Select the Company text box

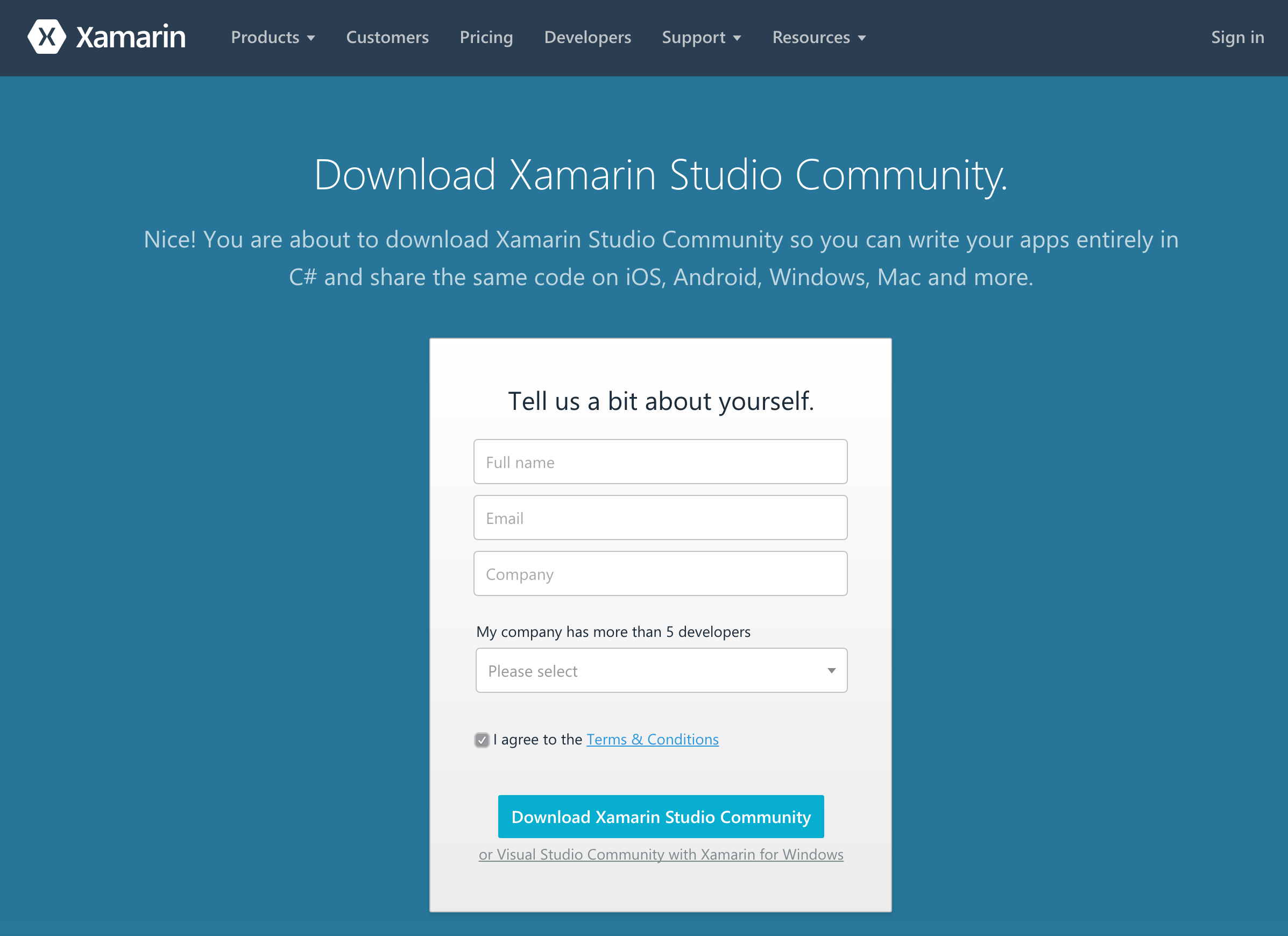click(x=660, y=573)
